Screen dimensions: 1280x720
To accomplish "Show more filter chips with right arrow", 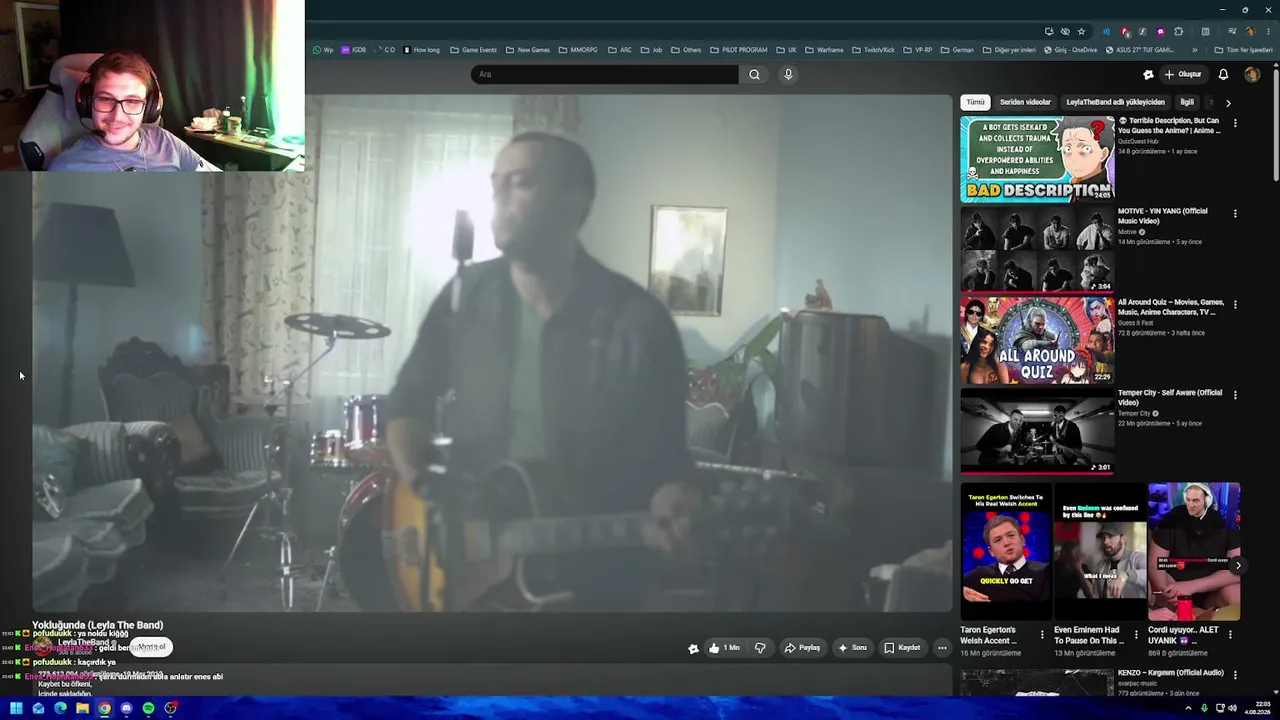I will point(1228,102).
